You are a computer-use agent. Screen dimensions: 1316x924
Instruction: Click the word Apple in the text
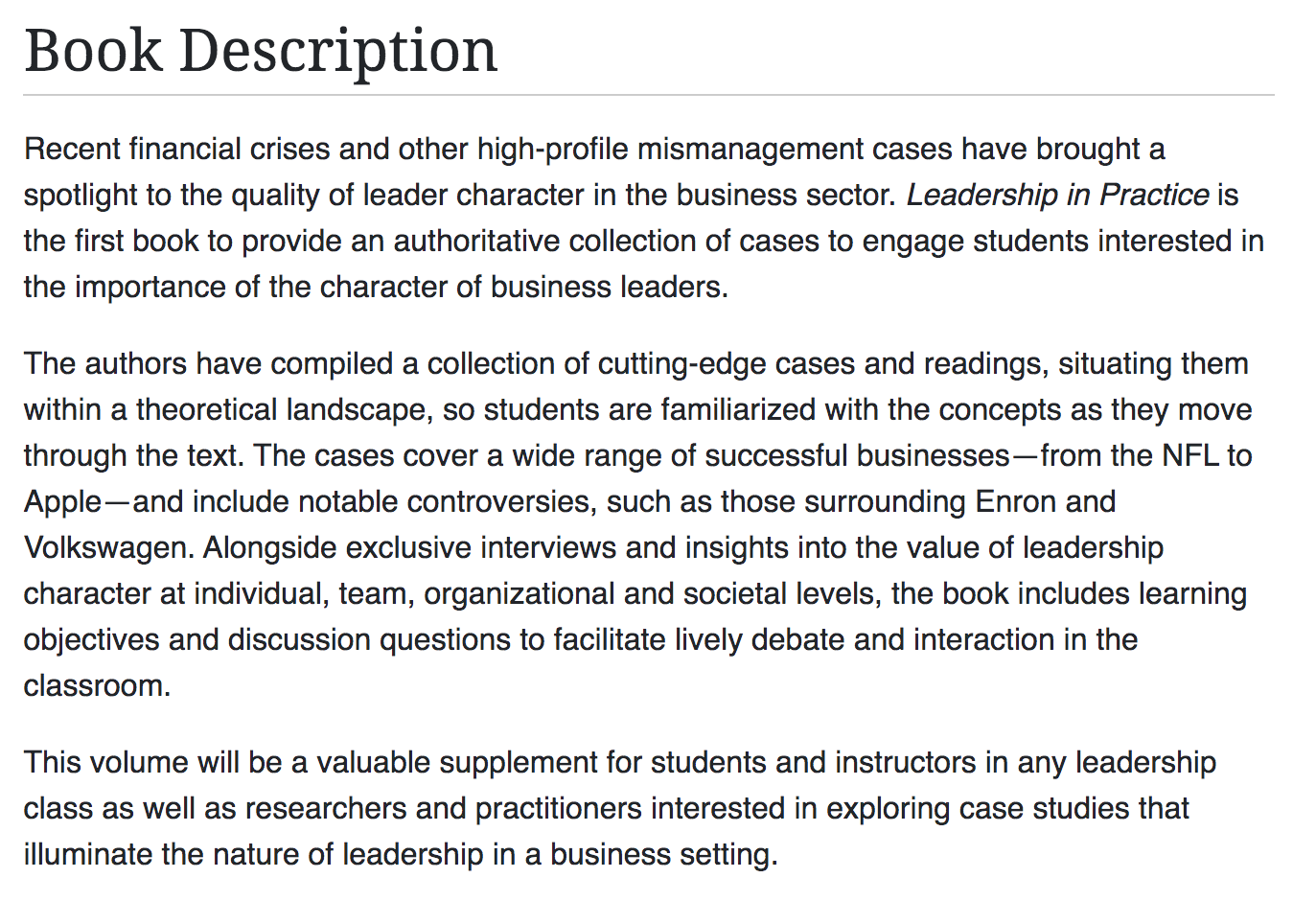pyautogui.click(x=63, y=502)
